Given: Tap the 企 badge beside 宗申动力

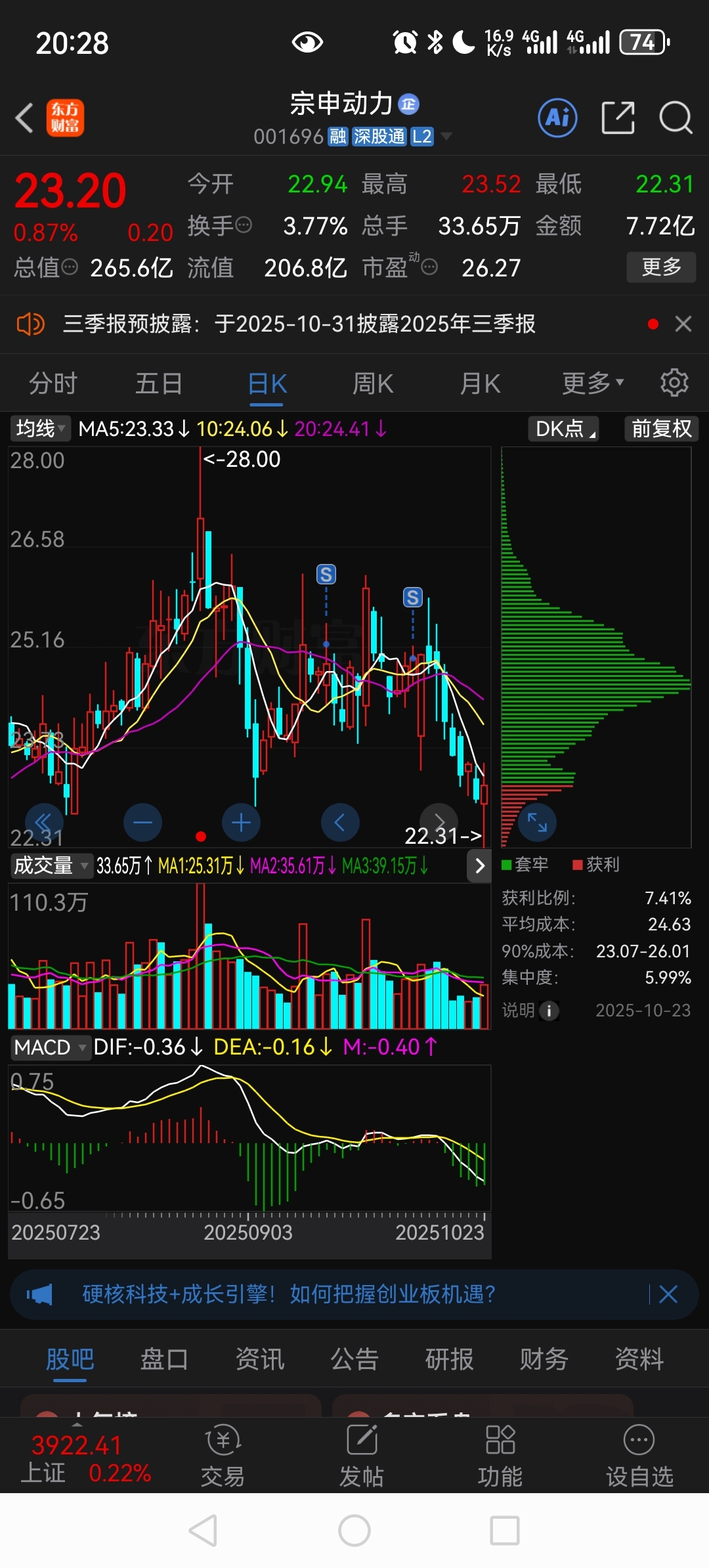Looking at the screenshot, I should [x=408, y=104].
